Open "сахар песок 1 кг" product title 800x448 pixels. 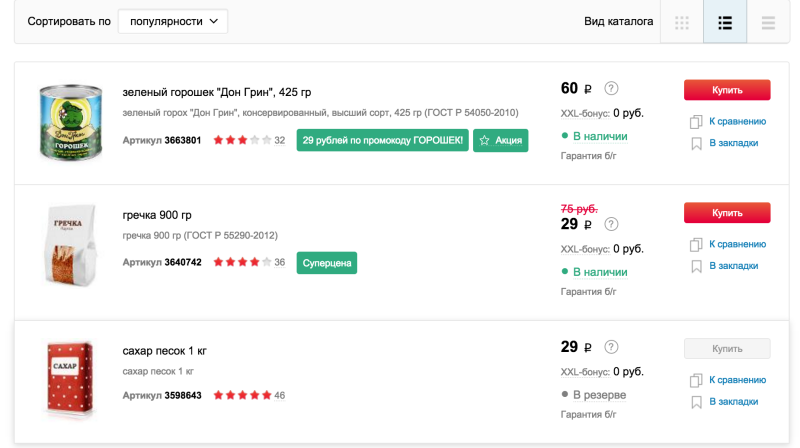pos(164,351)
